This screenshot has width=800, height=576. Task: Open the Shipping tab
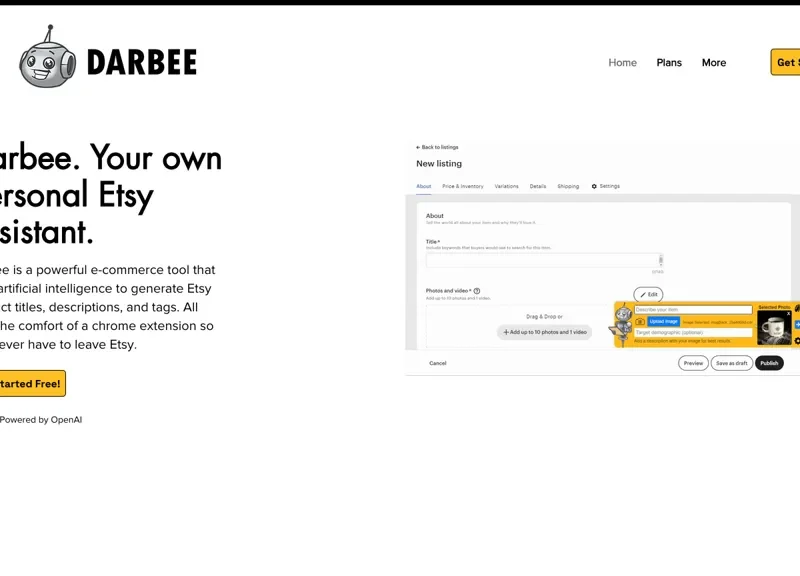click(569, 186)
